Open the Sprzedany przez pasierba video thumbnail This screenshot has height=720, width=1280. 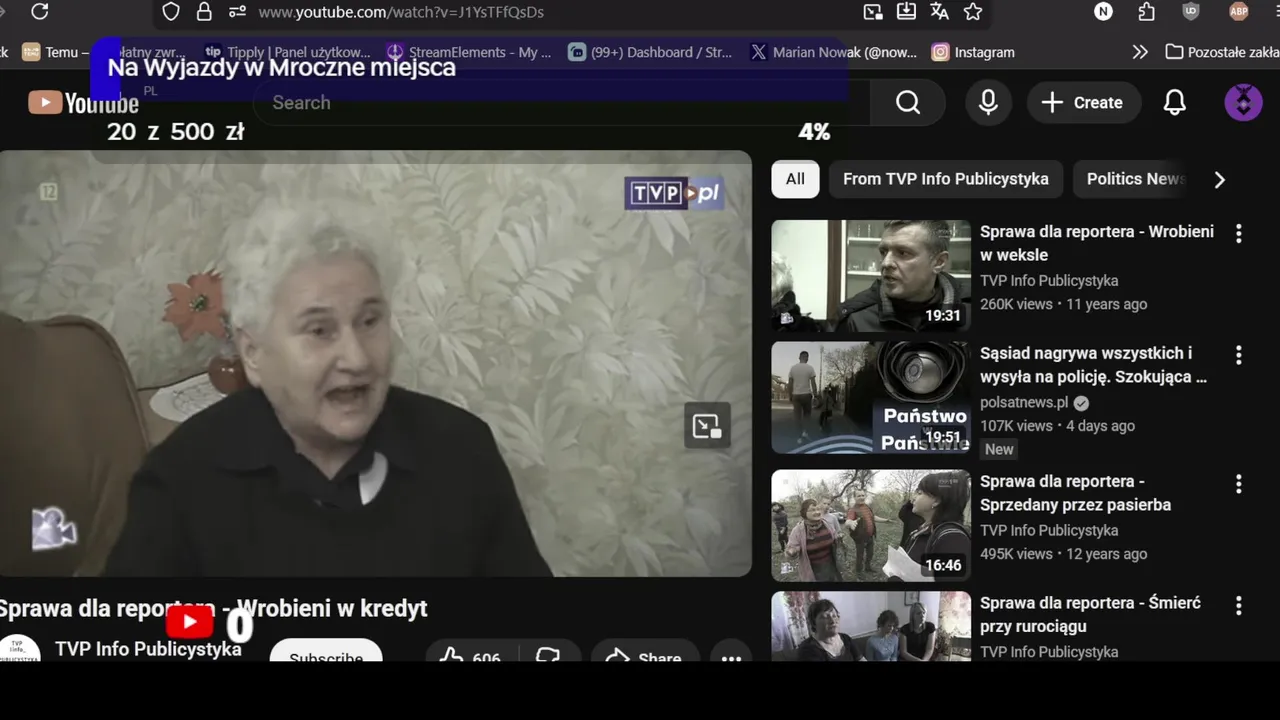click(871, 525)
